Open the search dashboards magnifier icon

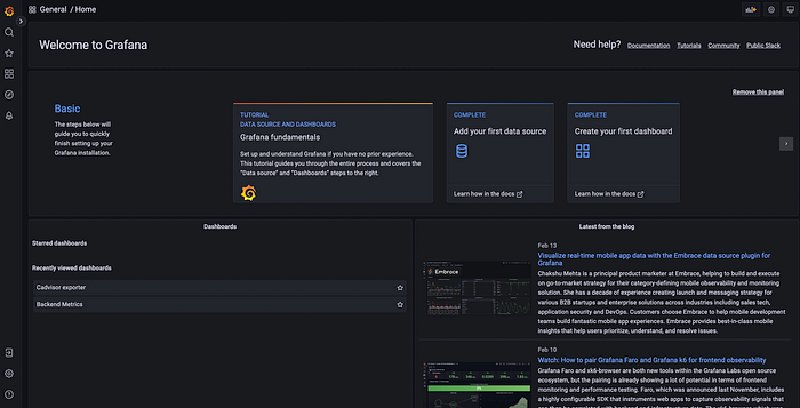pyautogui.click(x=9, y=32)
